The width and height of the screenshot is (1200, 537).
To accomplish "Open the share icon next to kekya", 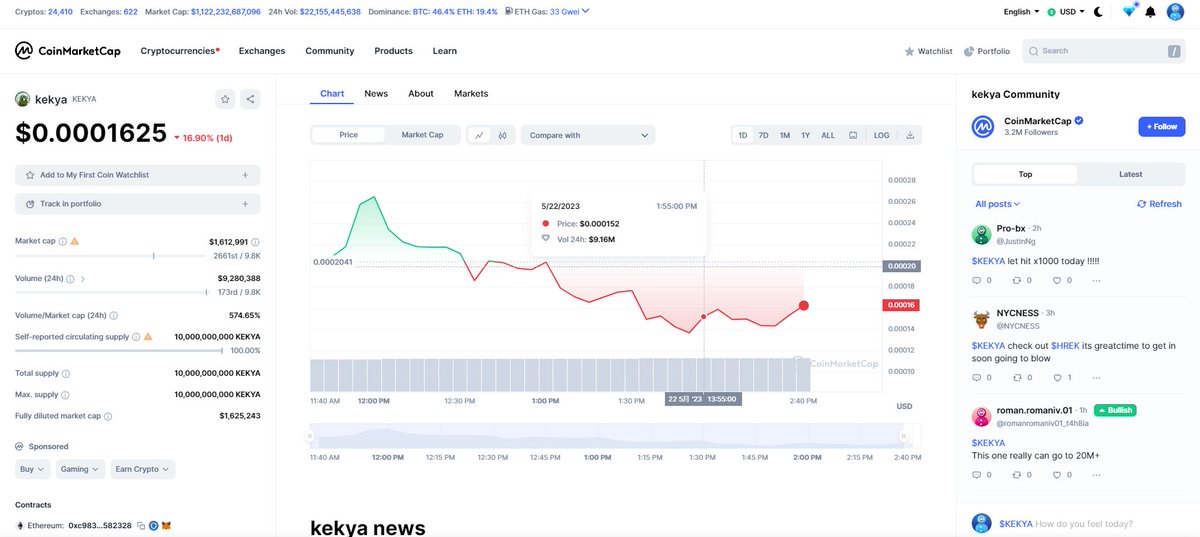I will pyautogui.click(x=250, y=99).
